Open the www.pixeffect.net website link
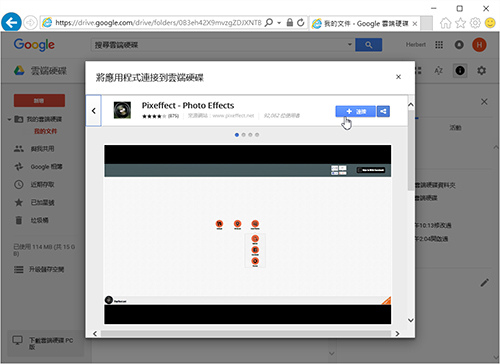 [x=233, y=116]
